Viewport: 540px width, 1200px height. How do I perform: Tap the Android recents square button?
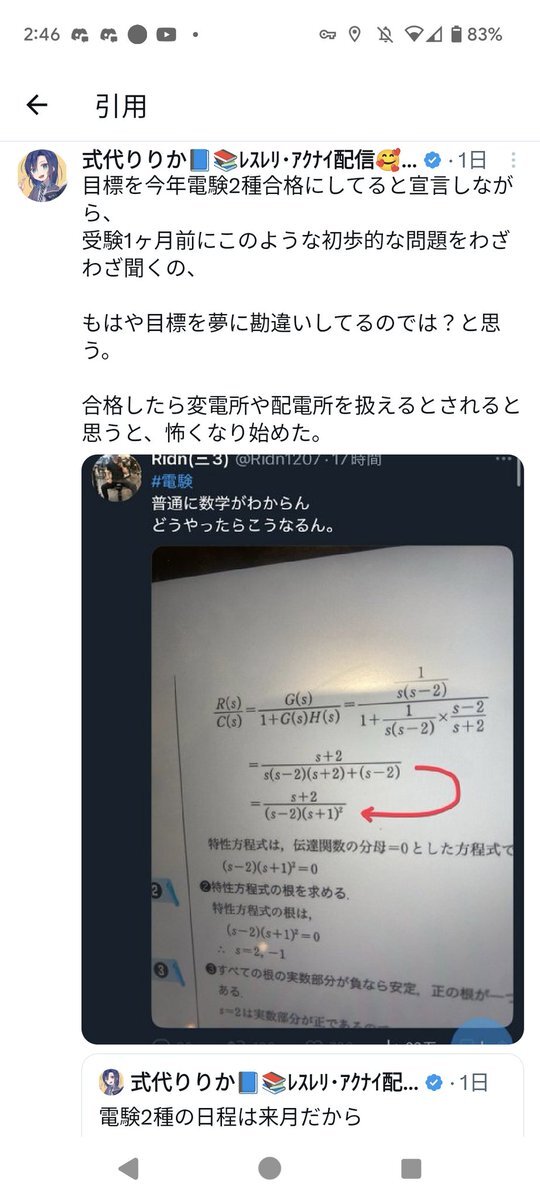[411, 1168]
